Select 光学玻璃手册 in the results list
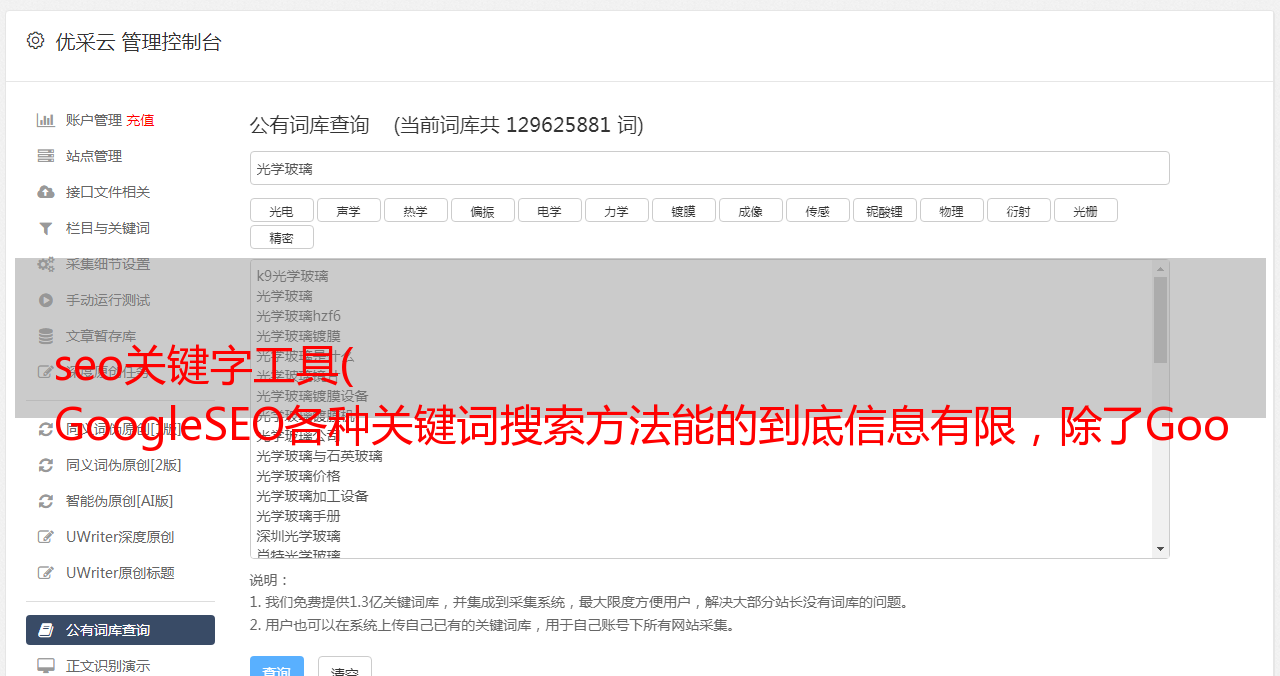Viewport: 1280px width, 676px height. pyautogui.click(x=298, y=516)
